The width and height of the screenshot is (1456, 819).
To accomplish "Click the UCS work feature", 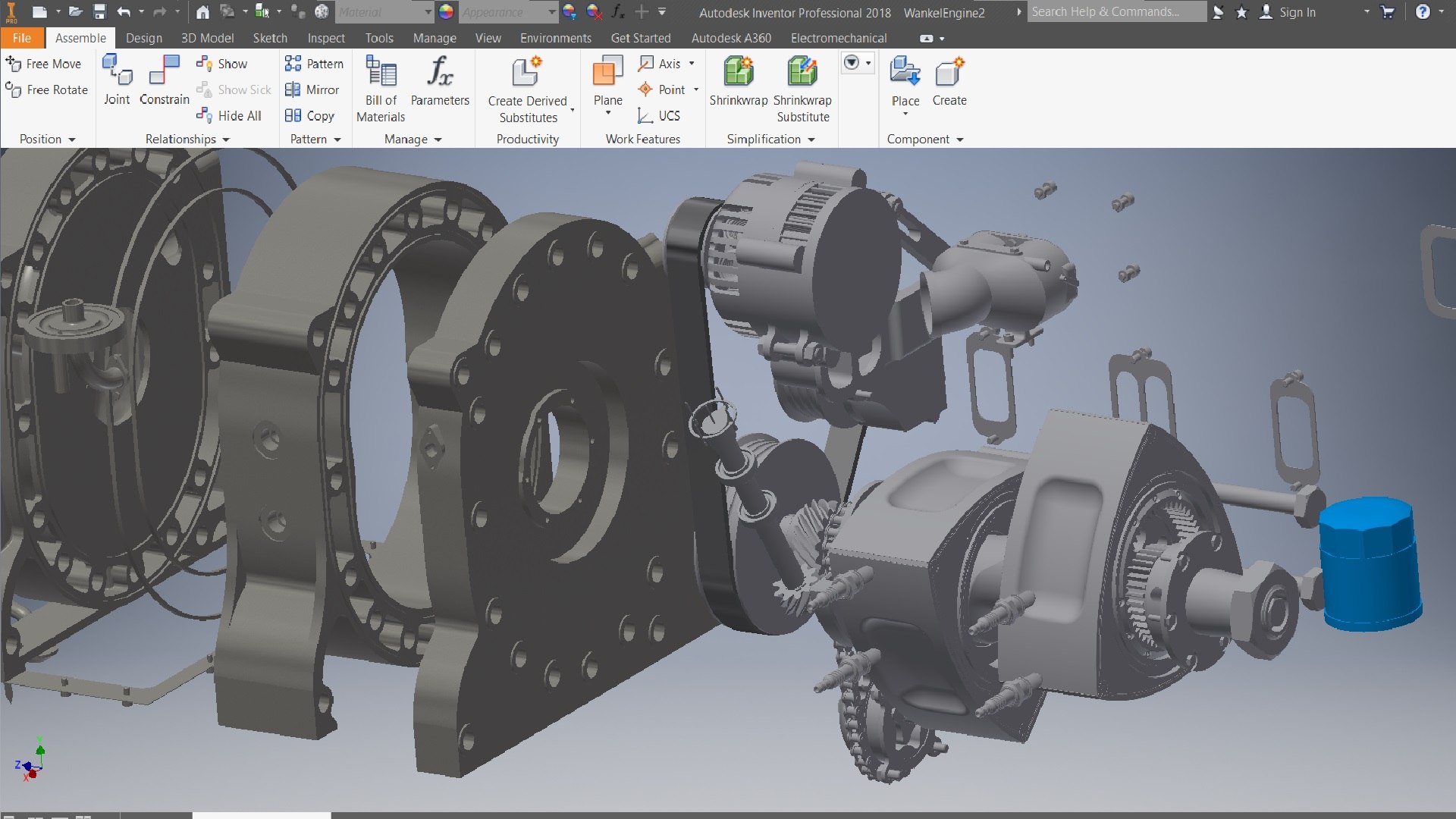I will pos(659,115).
